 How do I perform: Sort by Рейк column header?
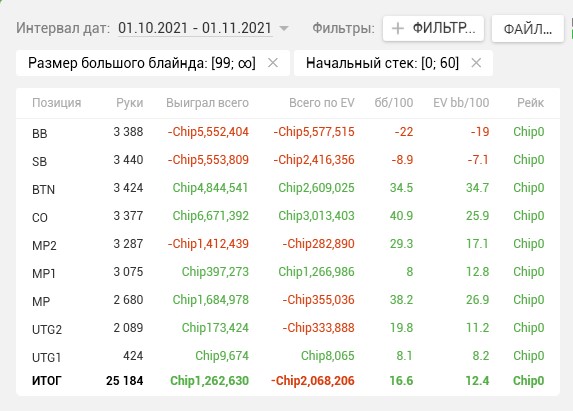click(x=530, y=103)
